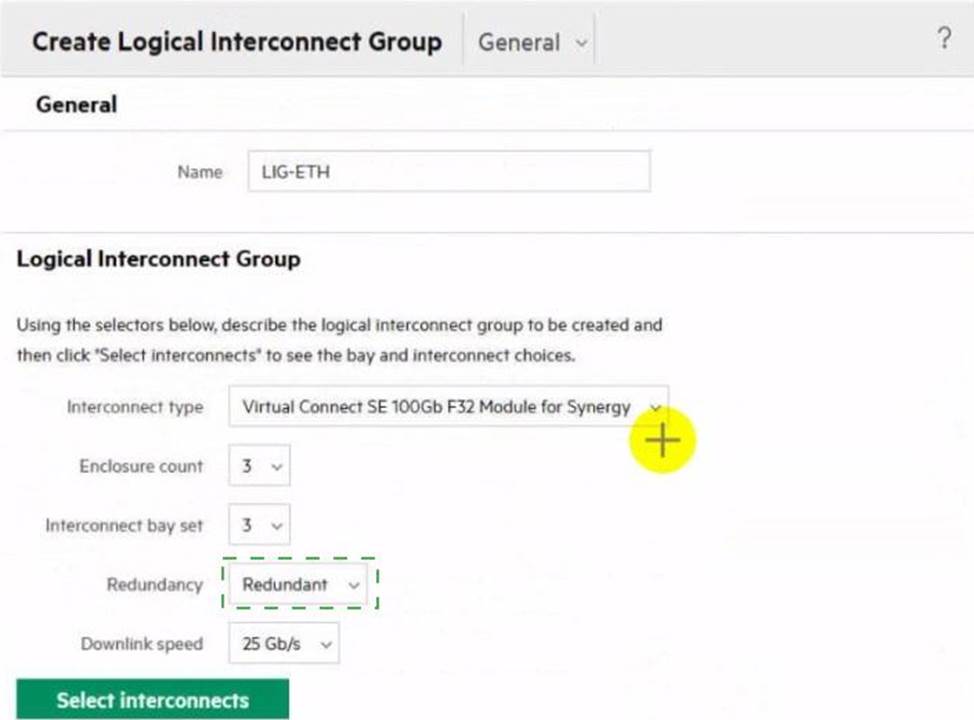
Task: Open the Downlink speed 25 Gb/s dropdown
Action: point(284,644)
